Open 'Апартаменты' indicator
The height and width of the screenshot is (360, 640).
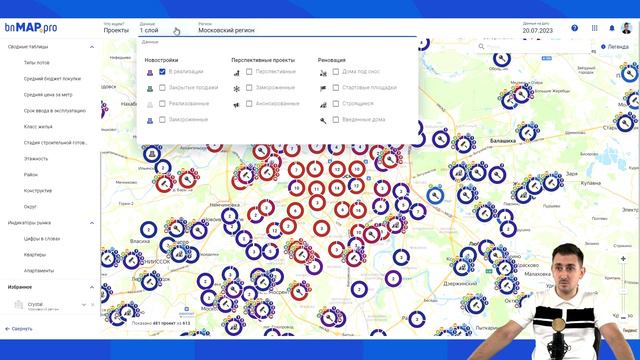pos(39,271)
